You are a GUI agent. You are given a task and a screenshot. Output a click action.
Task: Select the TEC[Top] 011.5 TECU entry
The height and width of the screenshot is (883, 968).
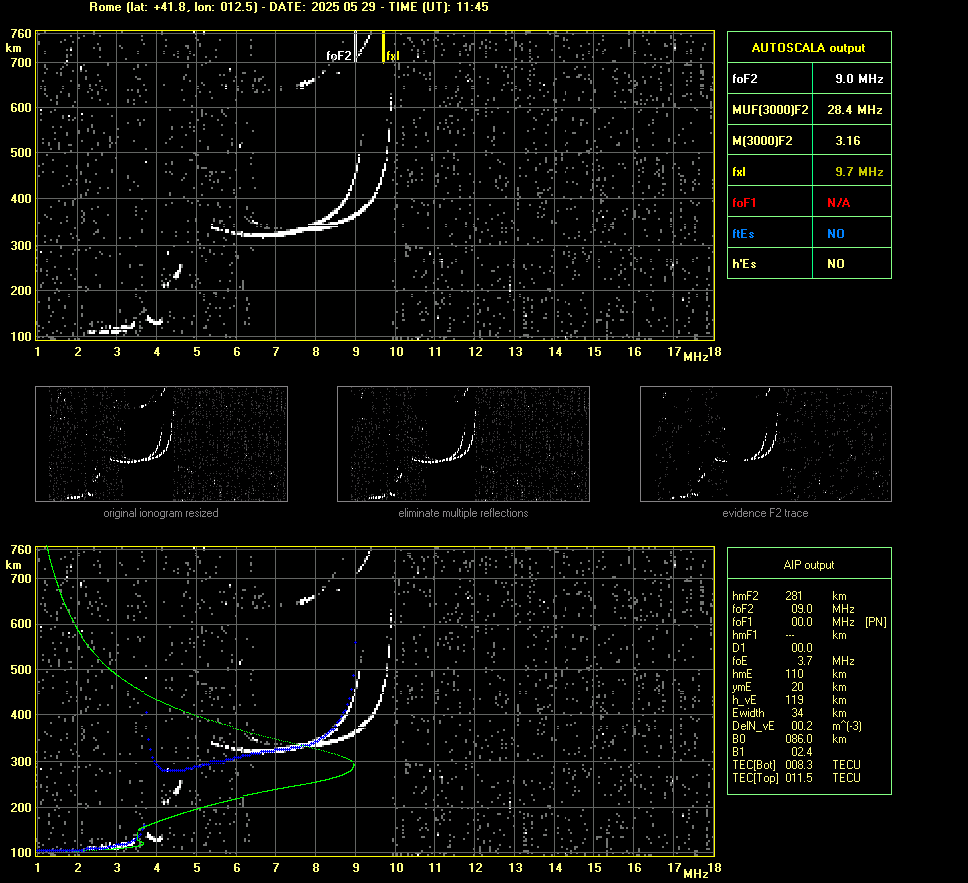coord(796,778)
